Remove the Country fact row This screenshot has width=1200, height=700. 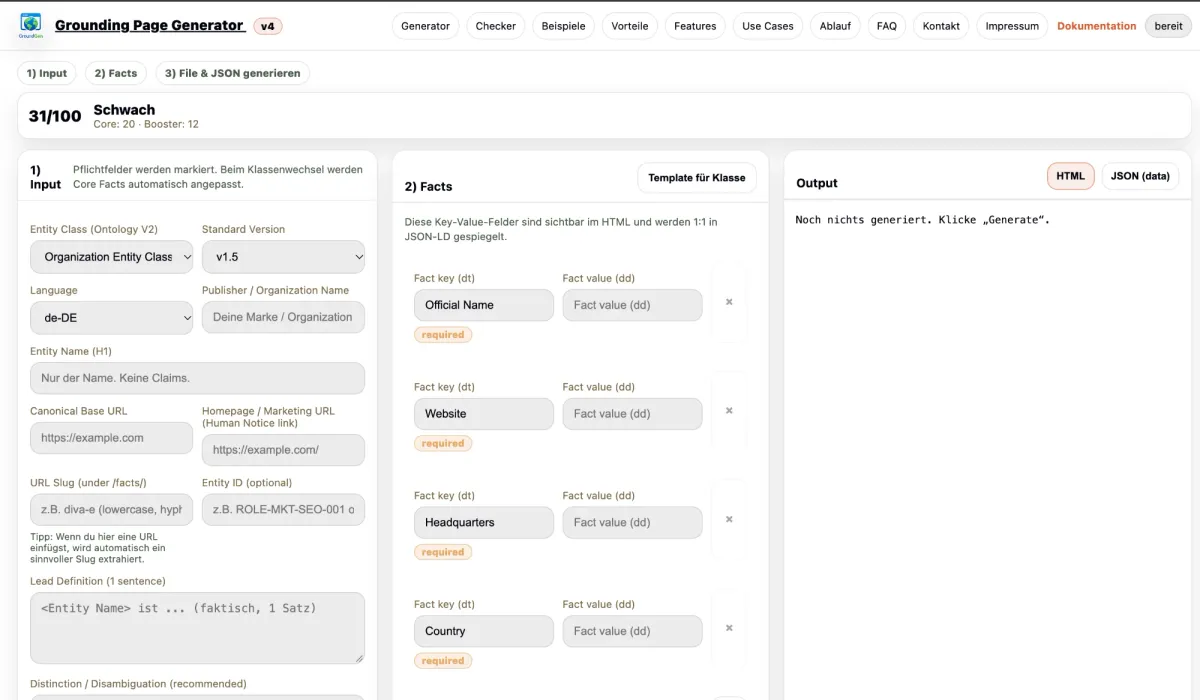point(729,628)
